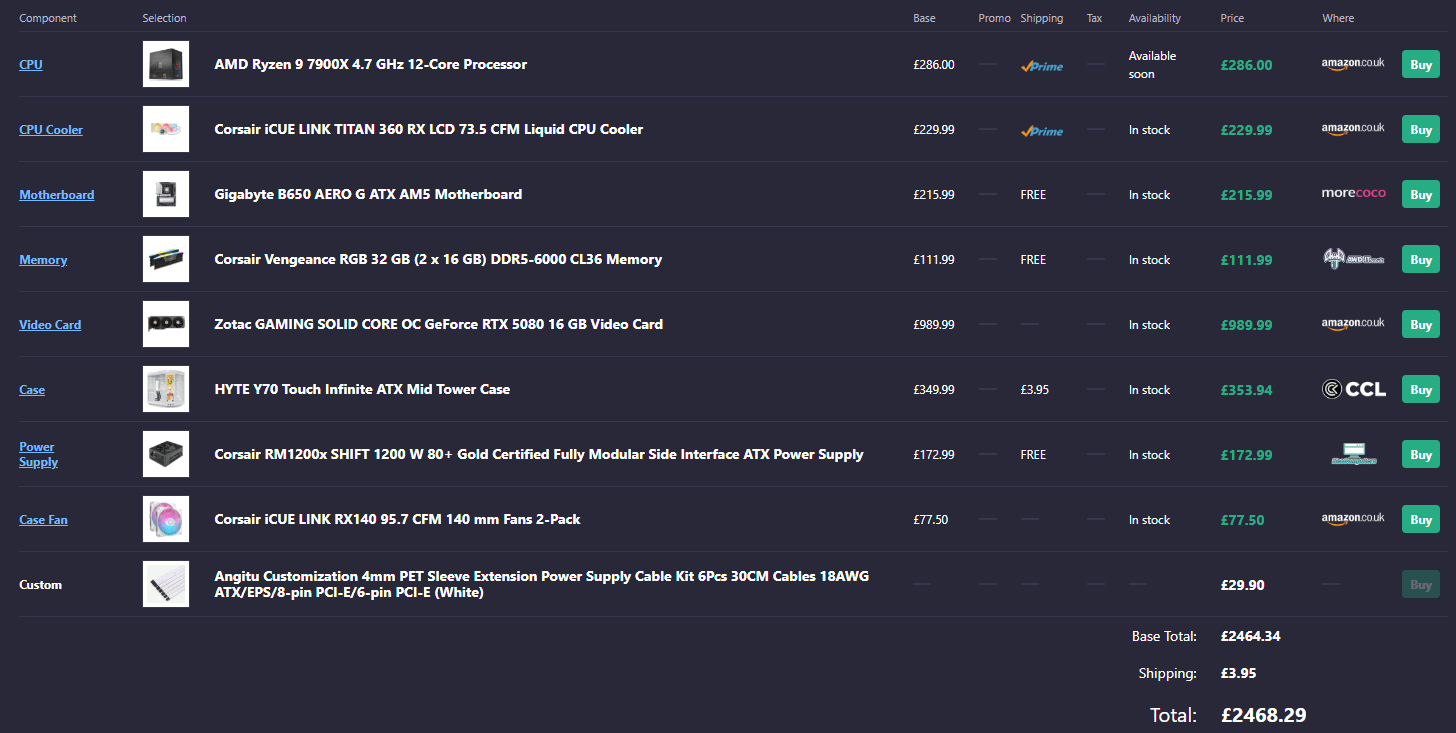Open the Power Supply category link
Image resolution: width=1456 pixels, height=733 pixels.
click(38, 454)
